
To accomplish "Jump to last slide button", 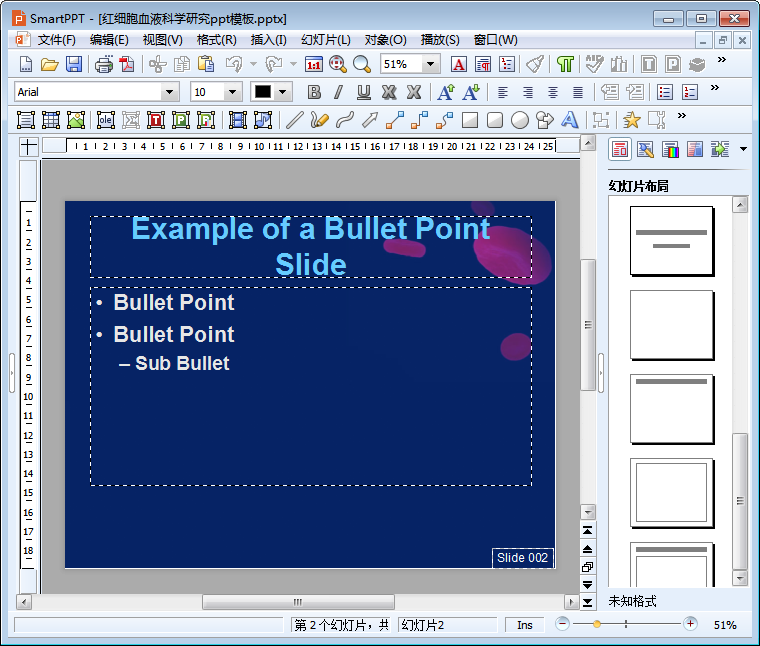I will pos(587,602).
